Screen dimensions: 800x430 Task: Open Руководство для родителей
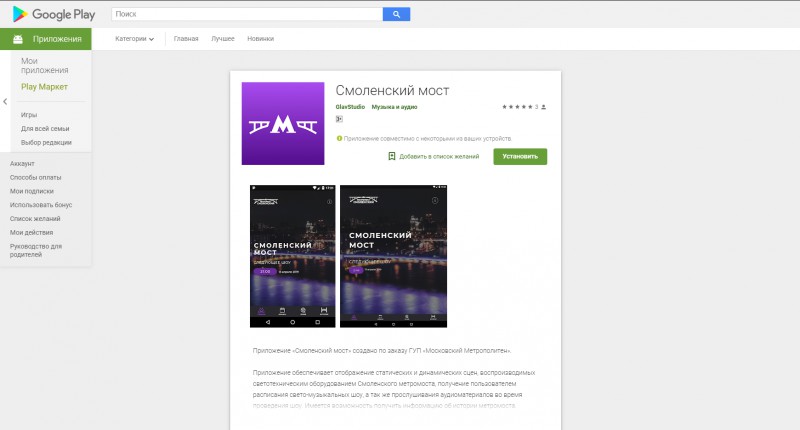(x=36, y=250)
